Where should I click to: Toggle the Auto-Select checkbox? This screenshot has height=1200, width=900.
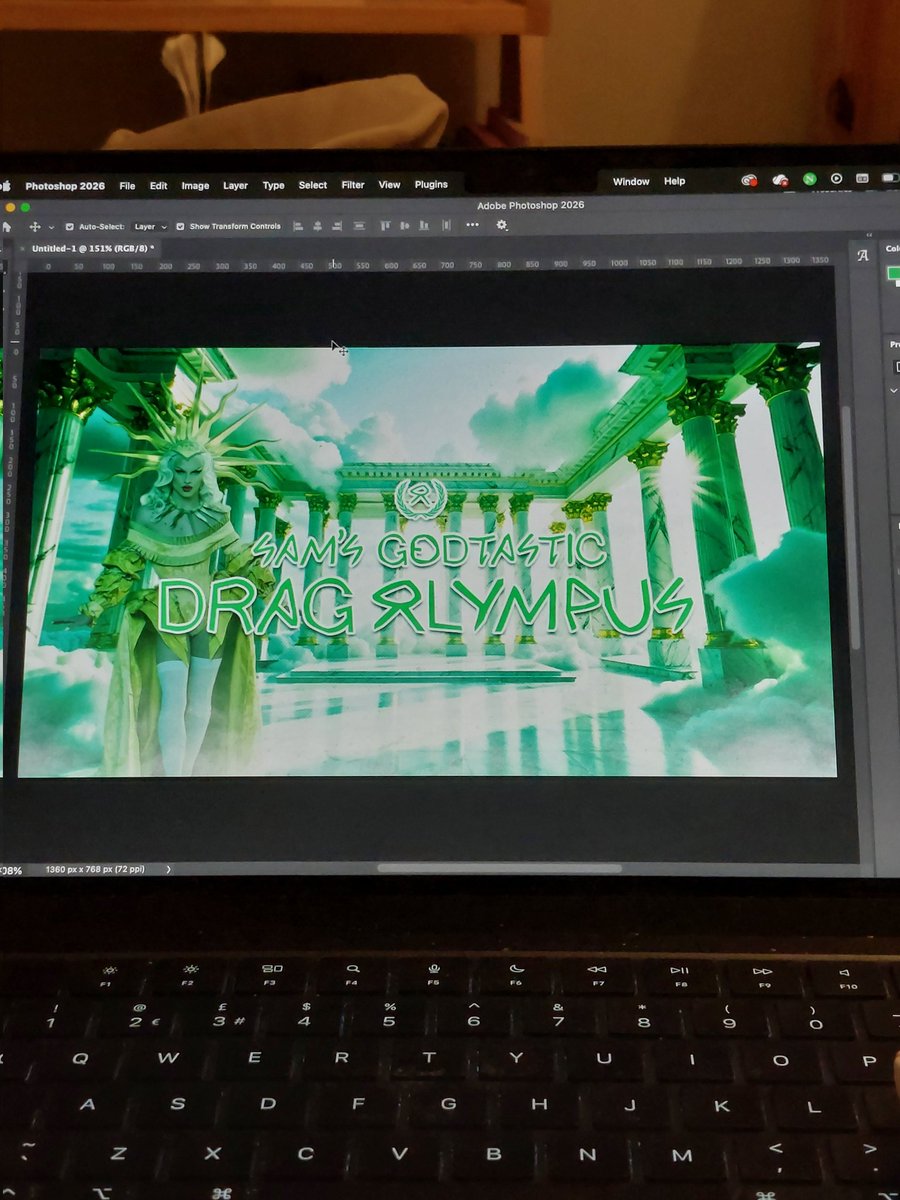[69, 227]
